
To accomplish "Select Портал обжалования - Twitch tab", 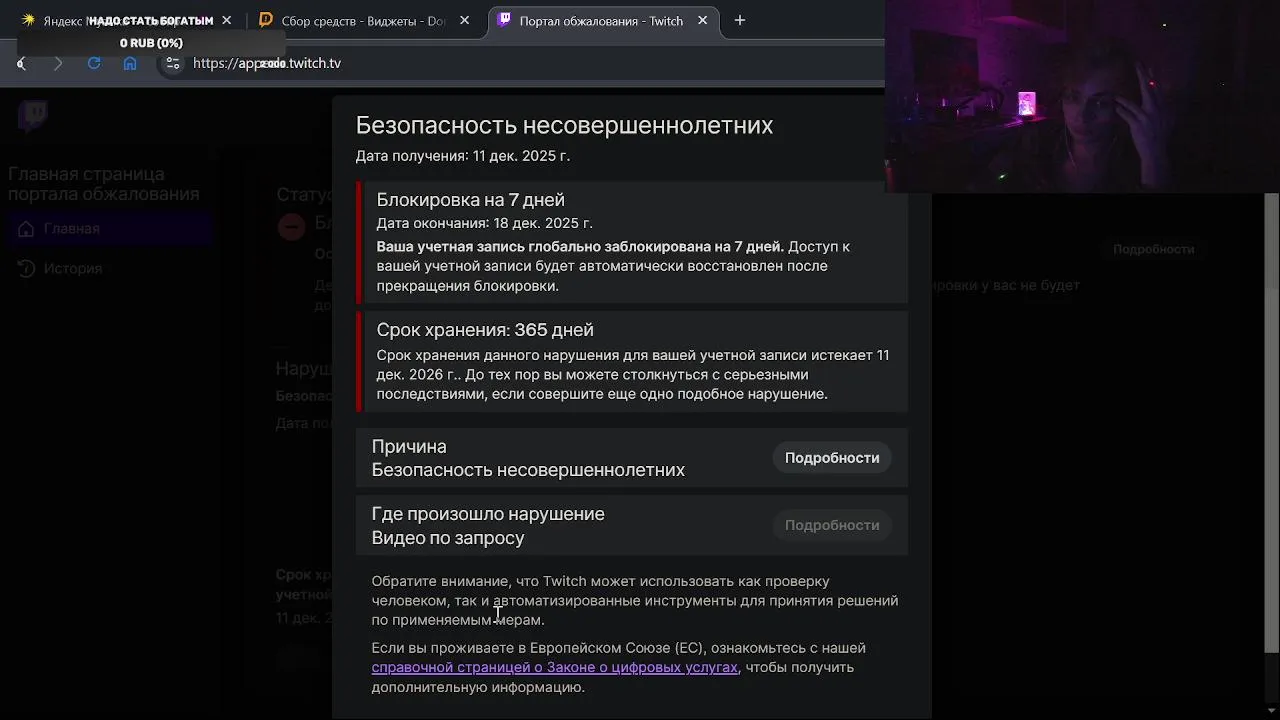I will (x=603, y=20).
